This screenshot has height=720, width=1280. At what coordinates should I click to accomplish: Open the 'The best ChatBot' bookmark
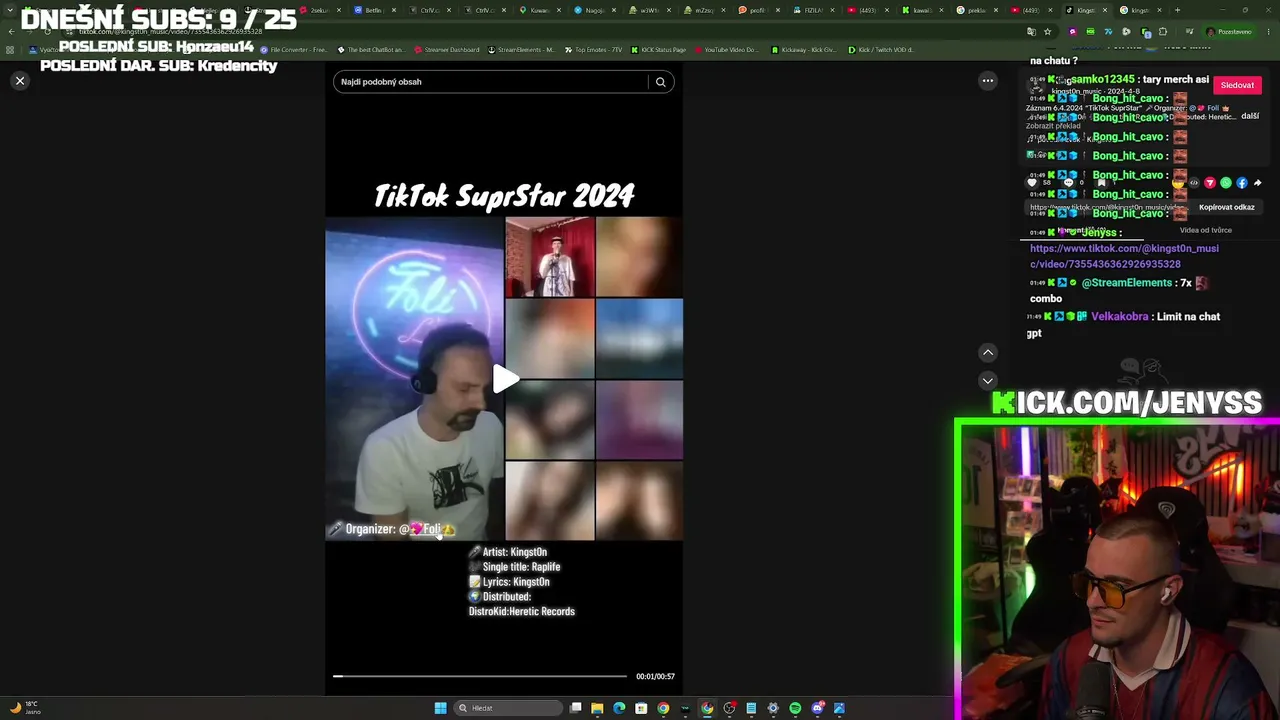click(370, 49)
